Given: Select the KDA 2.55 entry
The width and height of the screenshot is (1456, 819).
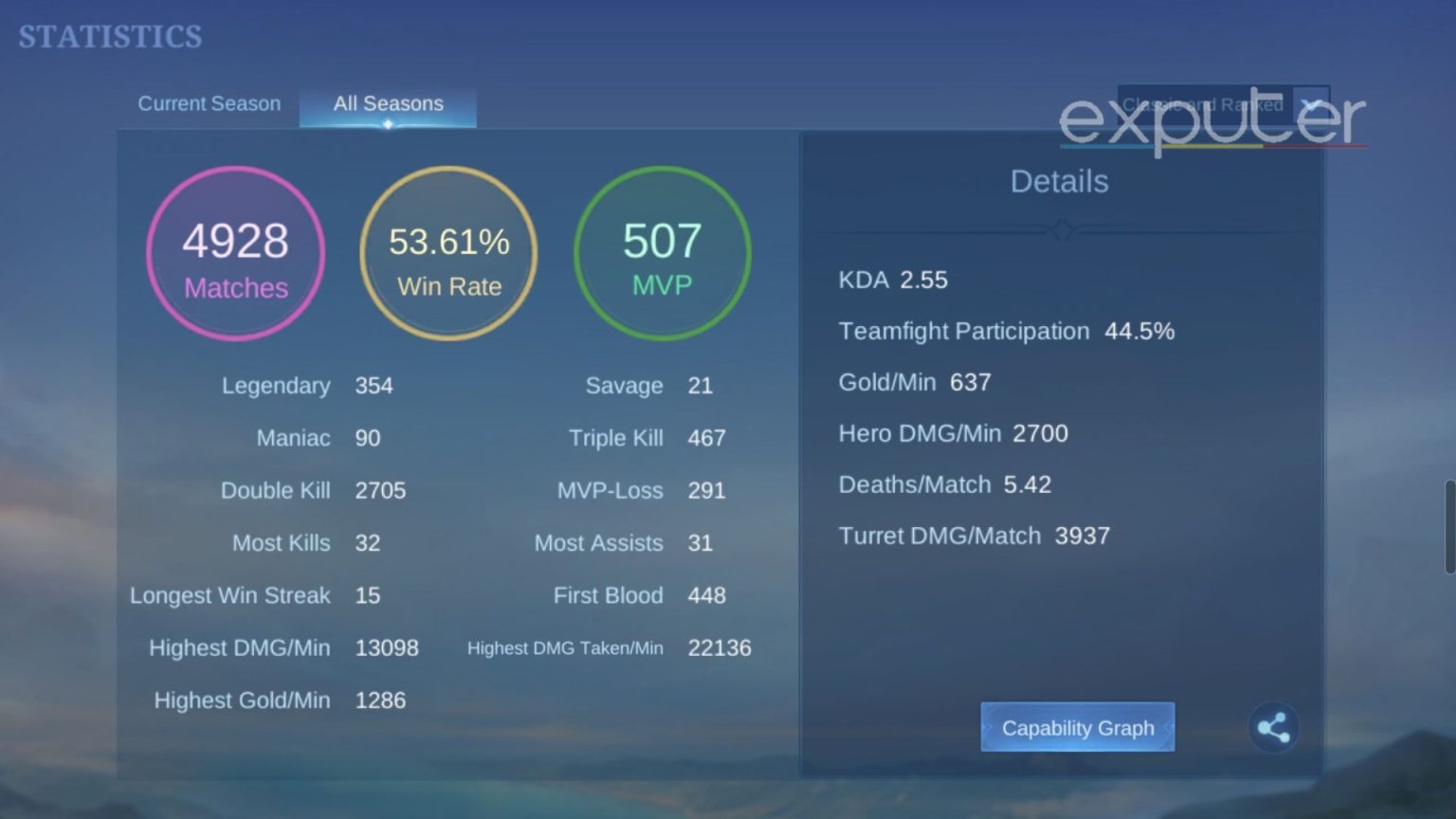Looking at the screenshot, I should (892, 280).
